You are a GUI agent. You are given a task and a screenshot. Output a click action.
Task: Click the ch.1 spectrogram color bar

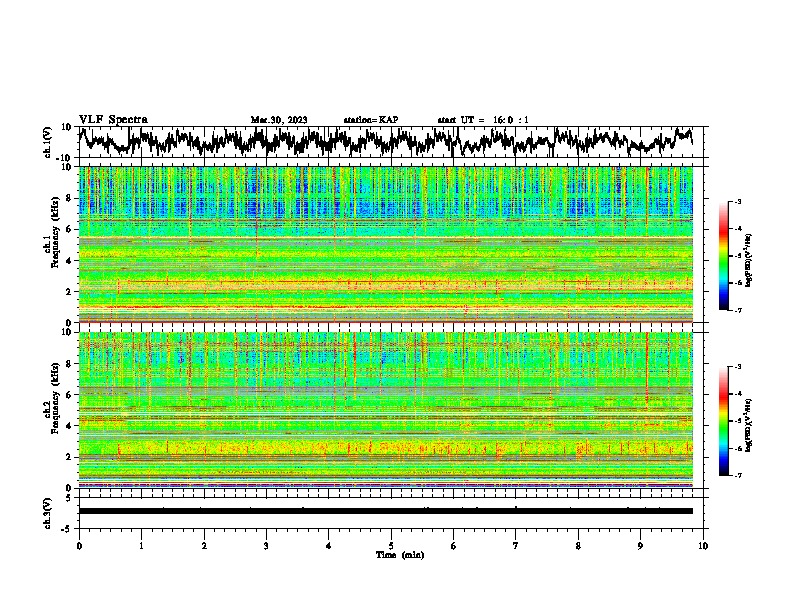click(724, 256)
